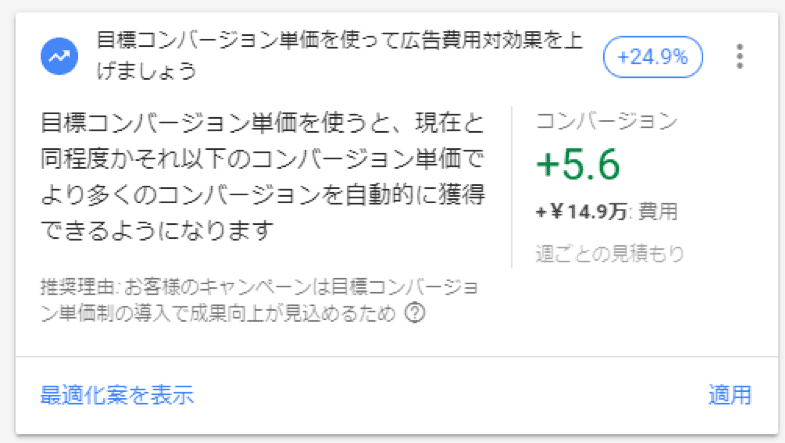Click the empty footer area between 最適化案を表示 and 適用
This screenshot has height=443, width=785.
pyautogui.click(x=450, y=395)
